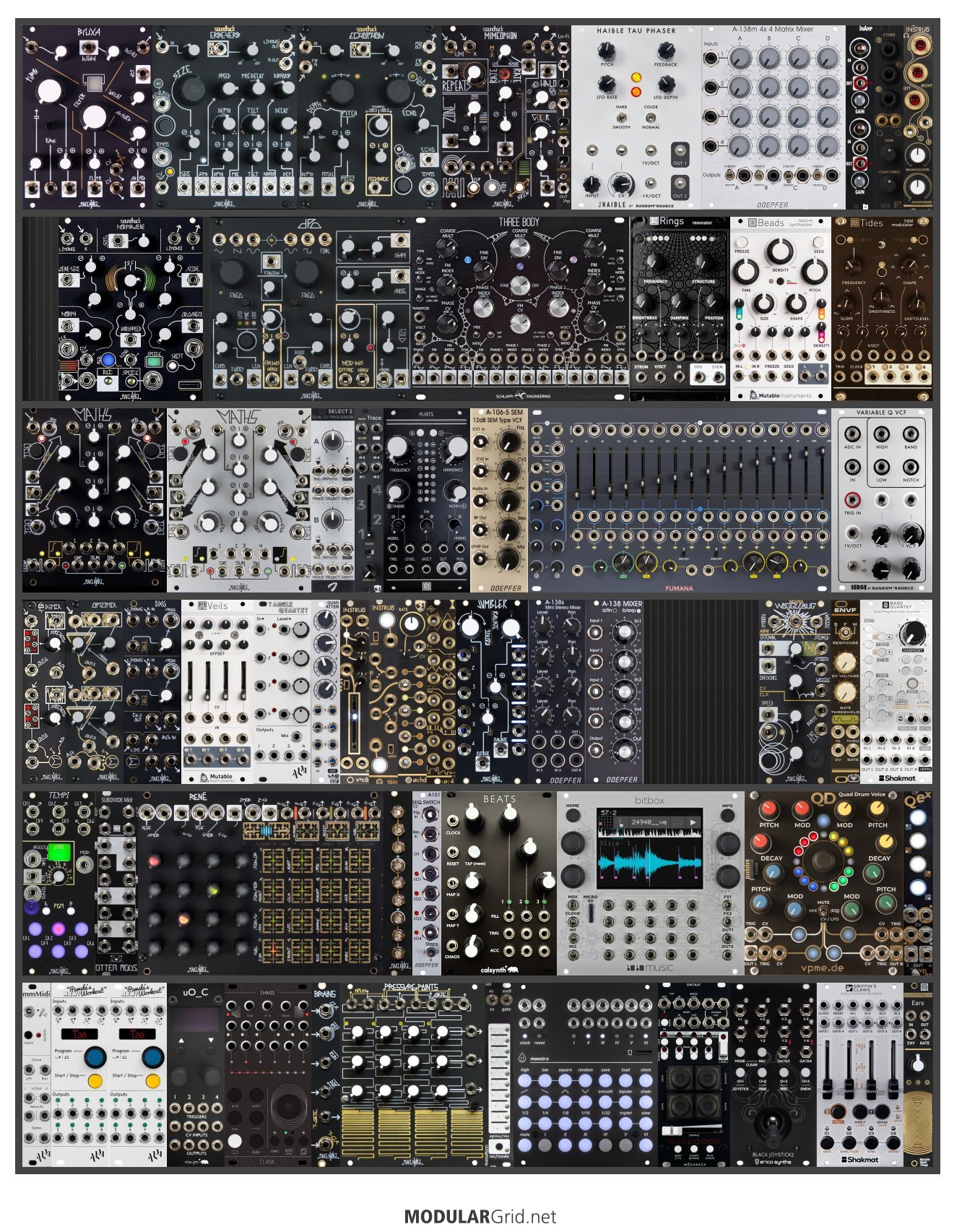Open the ModularGrid.net link at bottom

(x=480, y=1216)
